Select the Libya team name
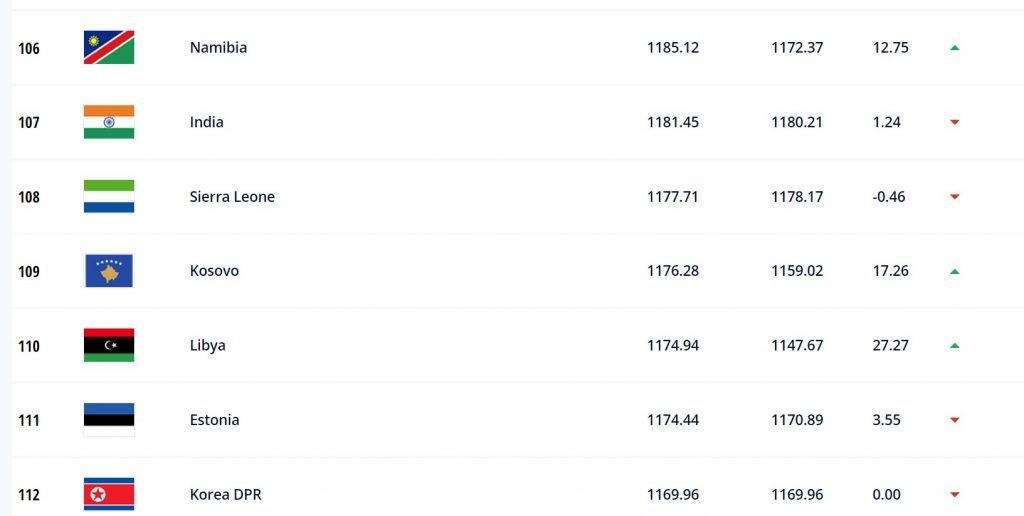Viewport: 1024px width, 516px height. [x=208, y=345]
